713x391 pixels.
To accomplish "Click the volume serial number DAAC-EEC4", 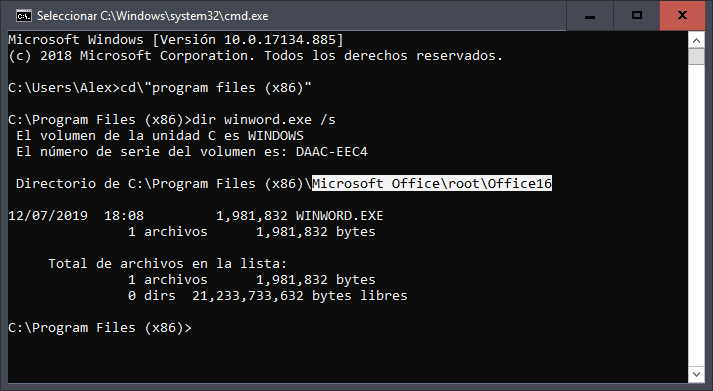I will pos(331,151).
